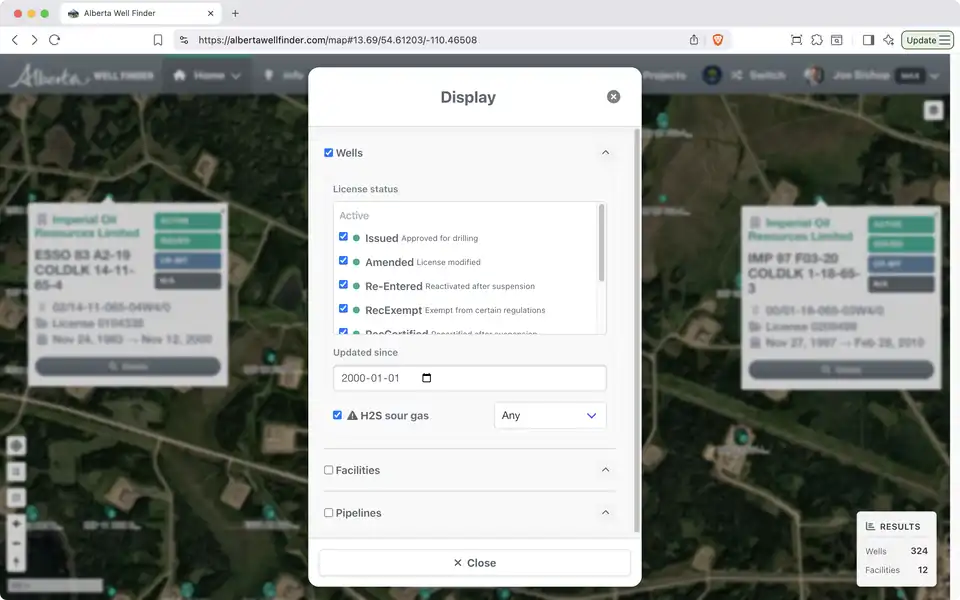Open the Projects menu item
The height and width of the screenshot is (600, 960).
point(664,75)
